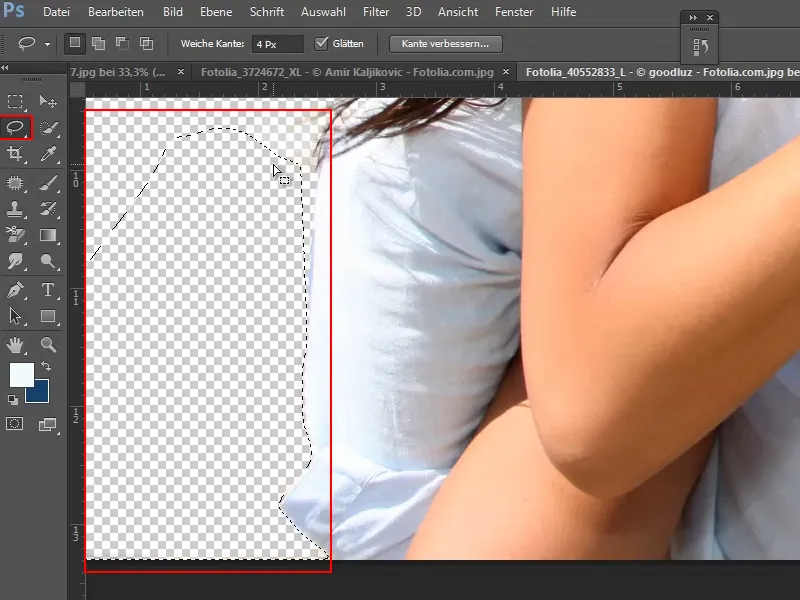Viewport: 800px width, 600px height.
Task: Open the Auswahl menu
Action: tap(323, 12)
